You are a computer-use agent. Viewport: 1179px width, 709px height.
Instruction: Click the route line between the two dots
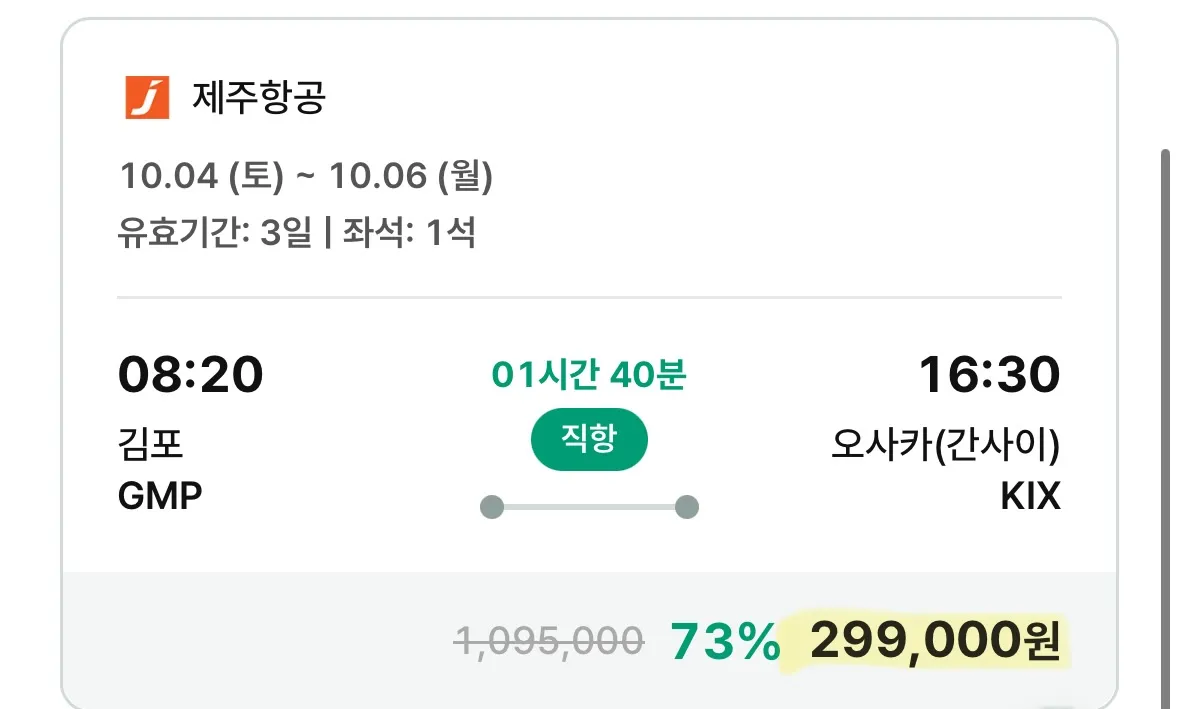coord(589,507)
